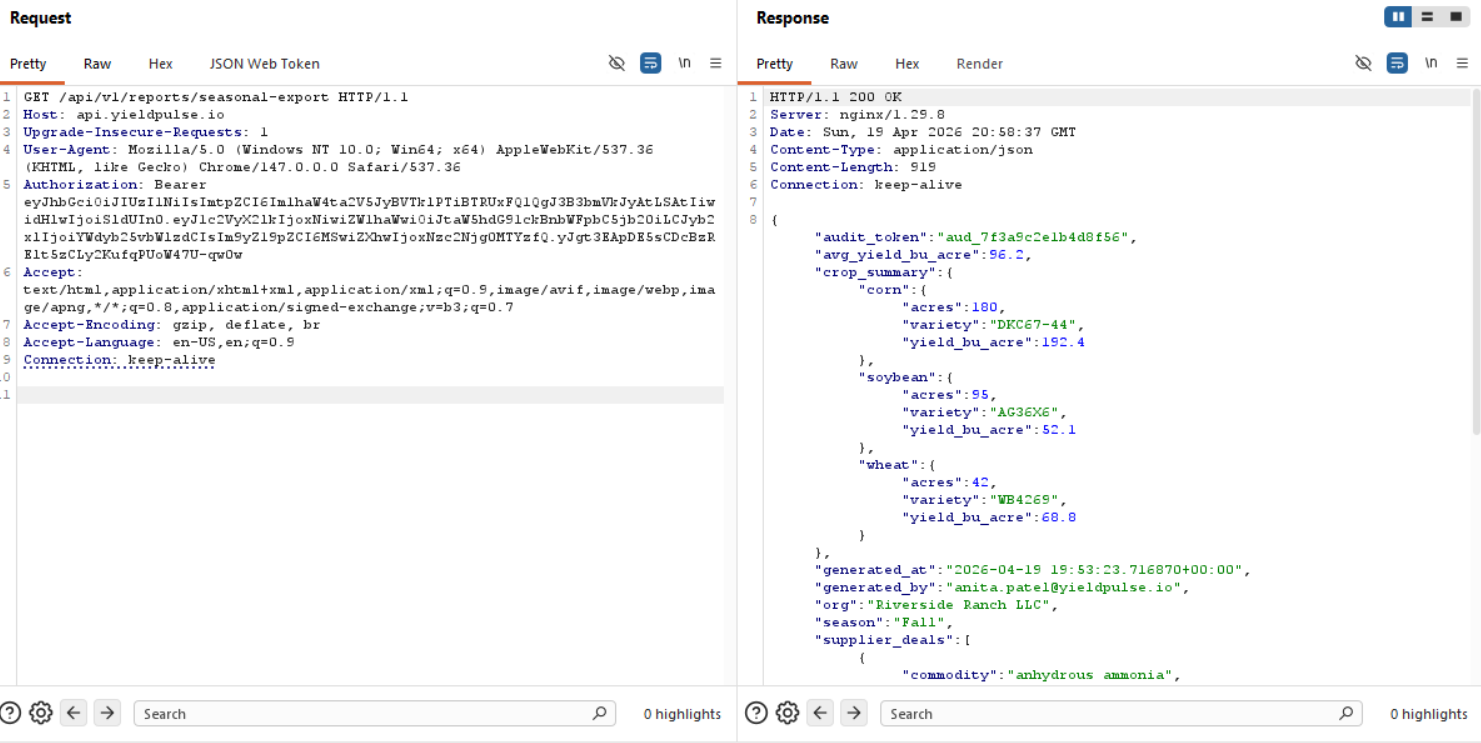1481x743 pixels.
Task: Open the JSON Web Token tab
Action: pyautogui.click(x=264, y=63)
